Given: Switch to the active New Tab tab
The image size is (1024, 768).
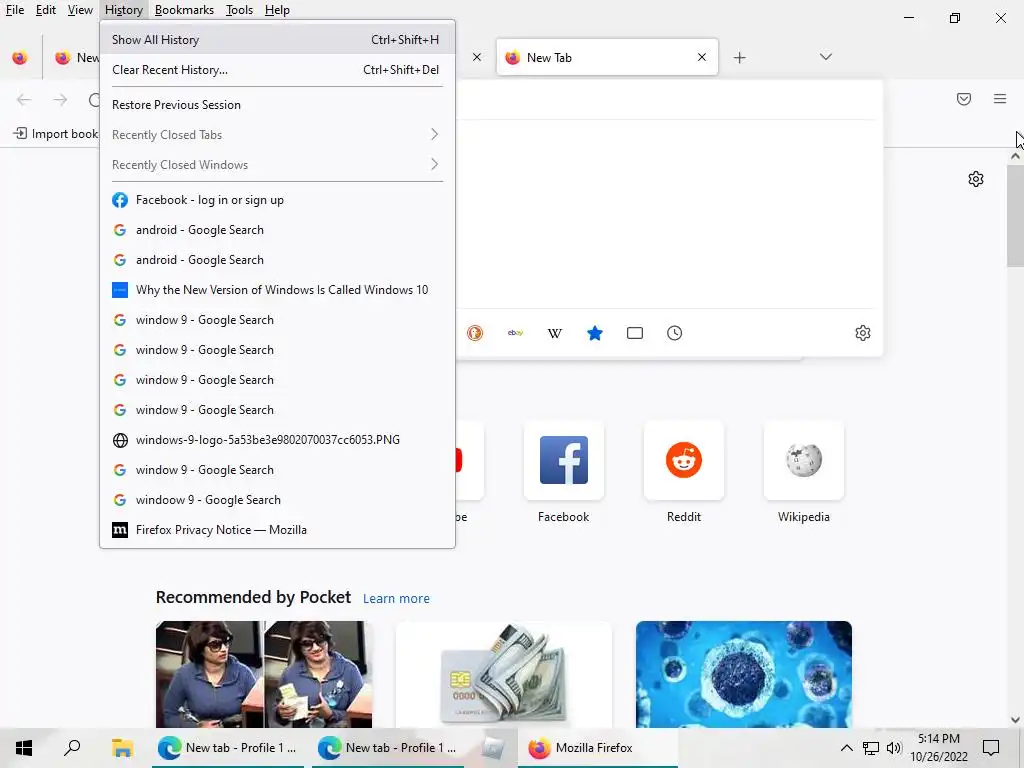Looking at the screenshot, I should click(607, 57).
